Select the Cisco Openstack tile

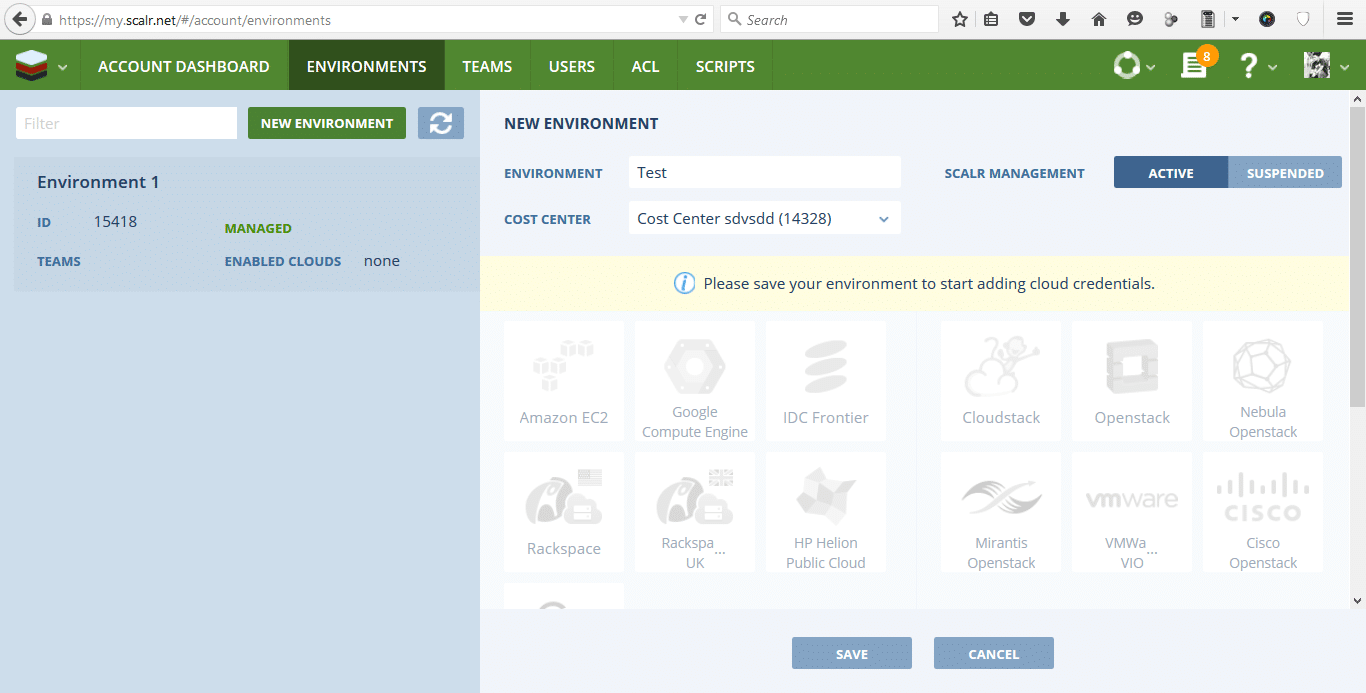pyautogui.click(x=1262, y=512)
